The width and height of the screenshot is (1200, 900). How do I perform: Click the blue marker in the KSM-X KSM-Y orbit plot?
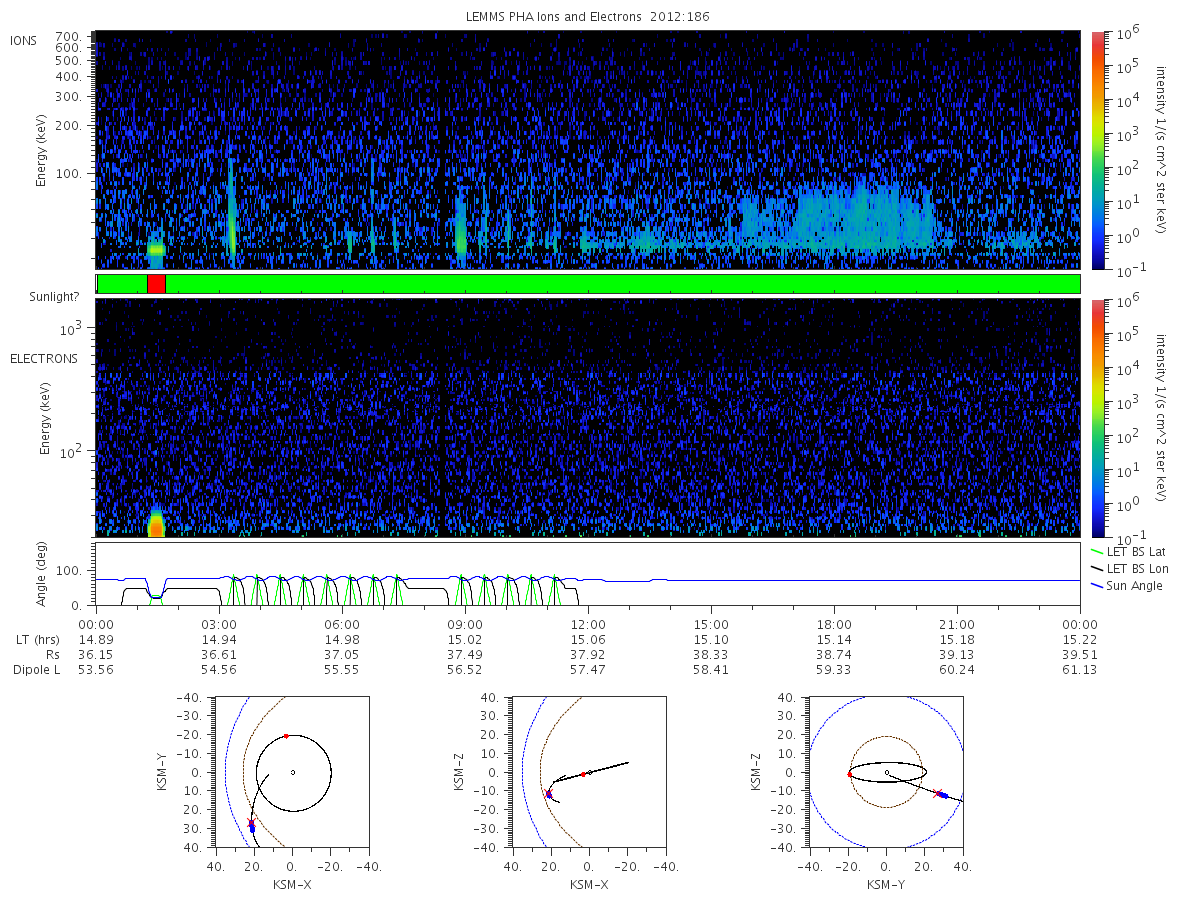pos(252,828)
